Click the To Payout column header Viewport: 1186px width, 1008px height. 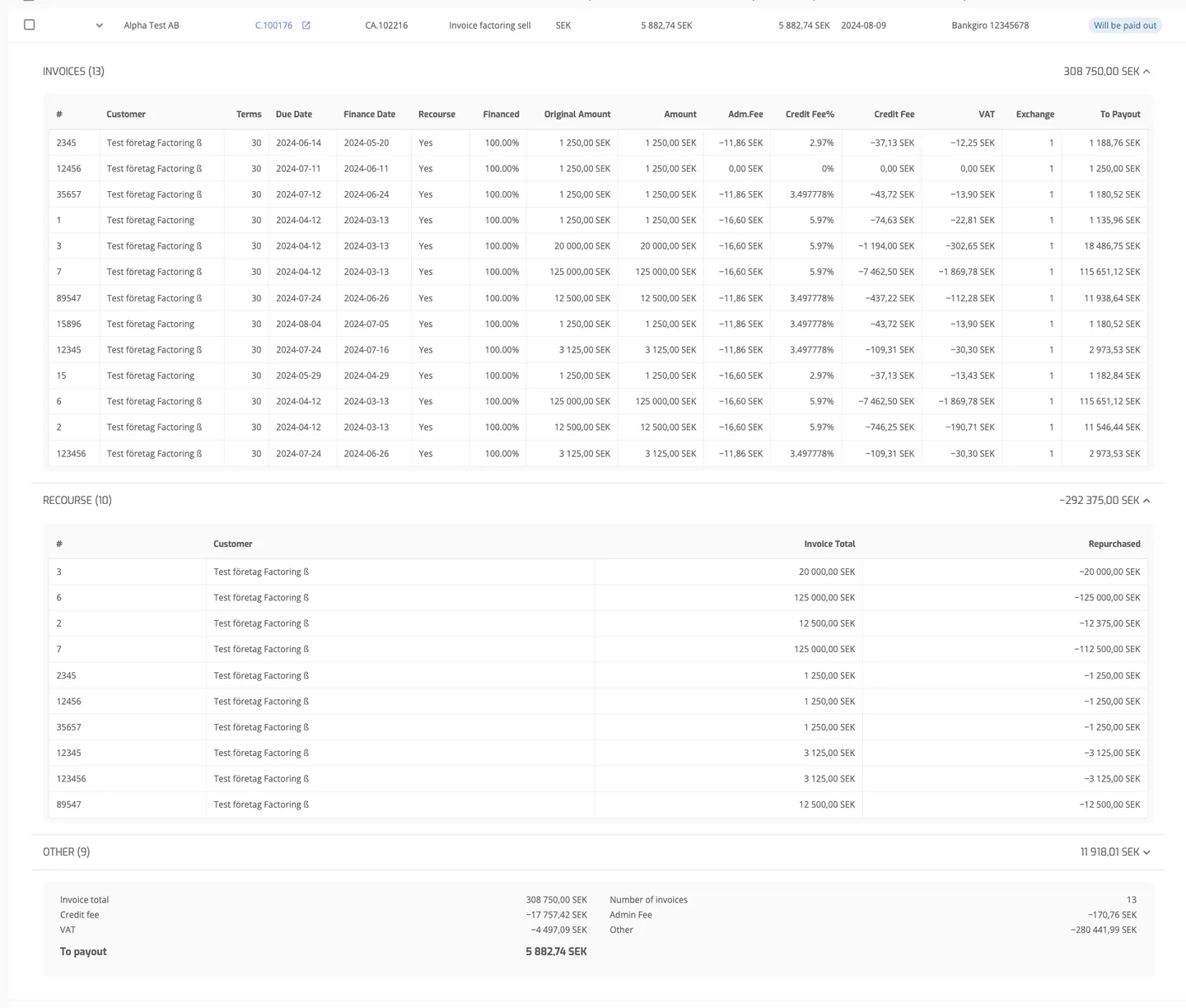[x=1120, y=114]
